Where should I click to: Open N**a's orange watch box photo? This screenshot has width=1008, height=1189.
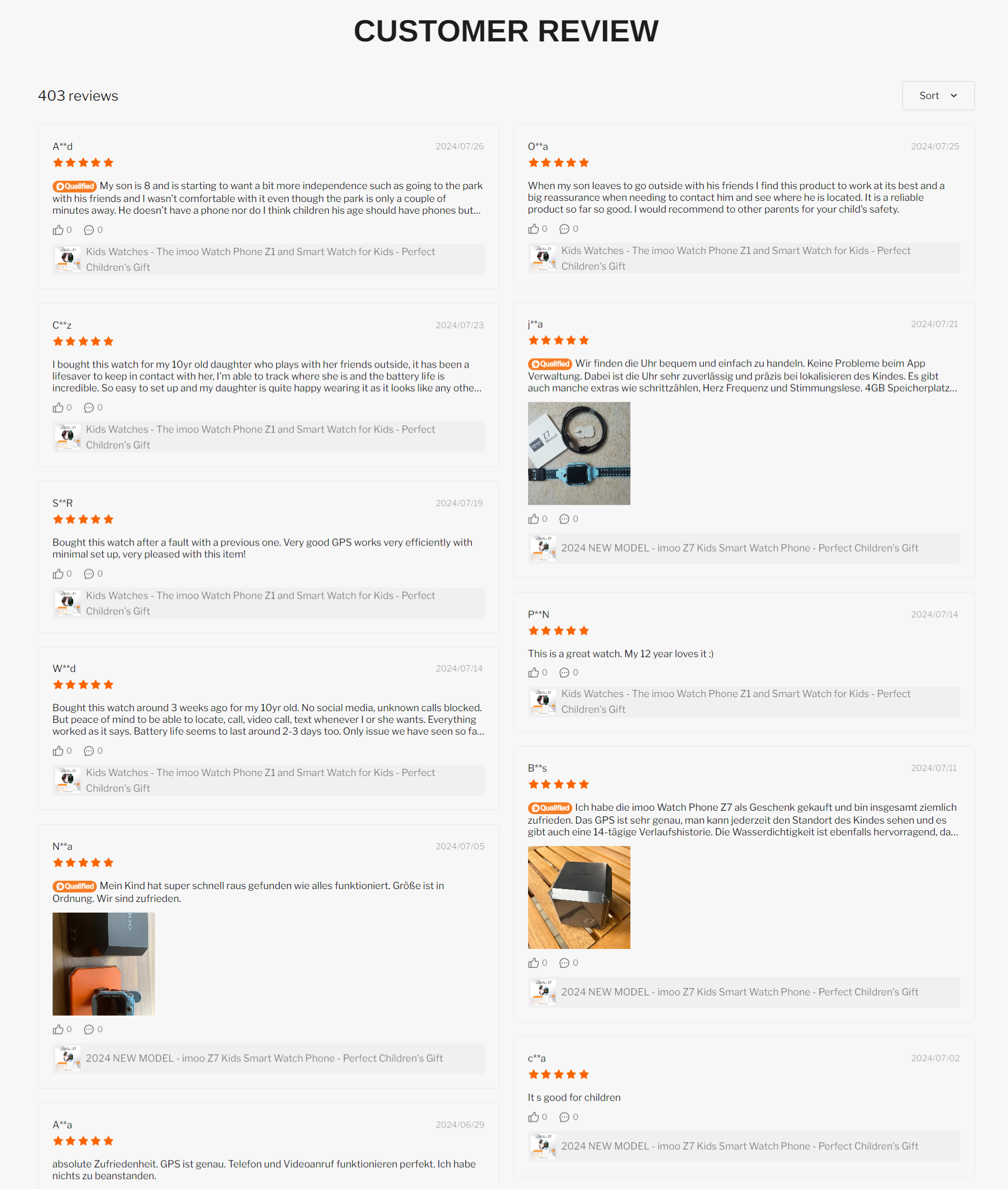point(103,964)
